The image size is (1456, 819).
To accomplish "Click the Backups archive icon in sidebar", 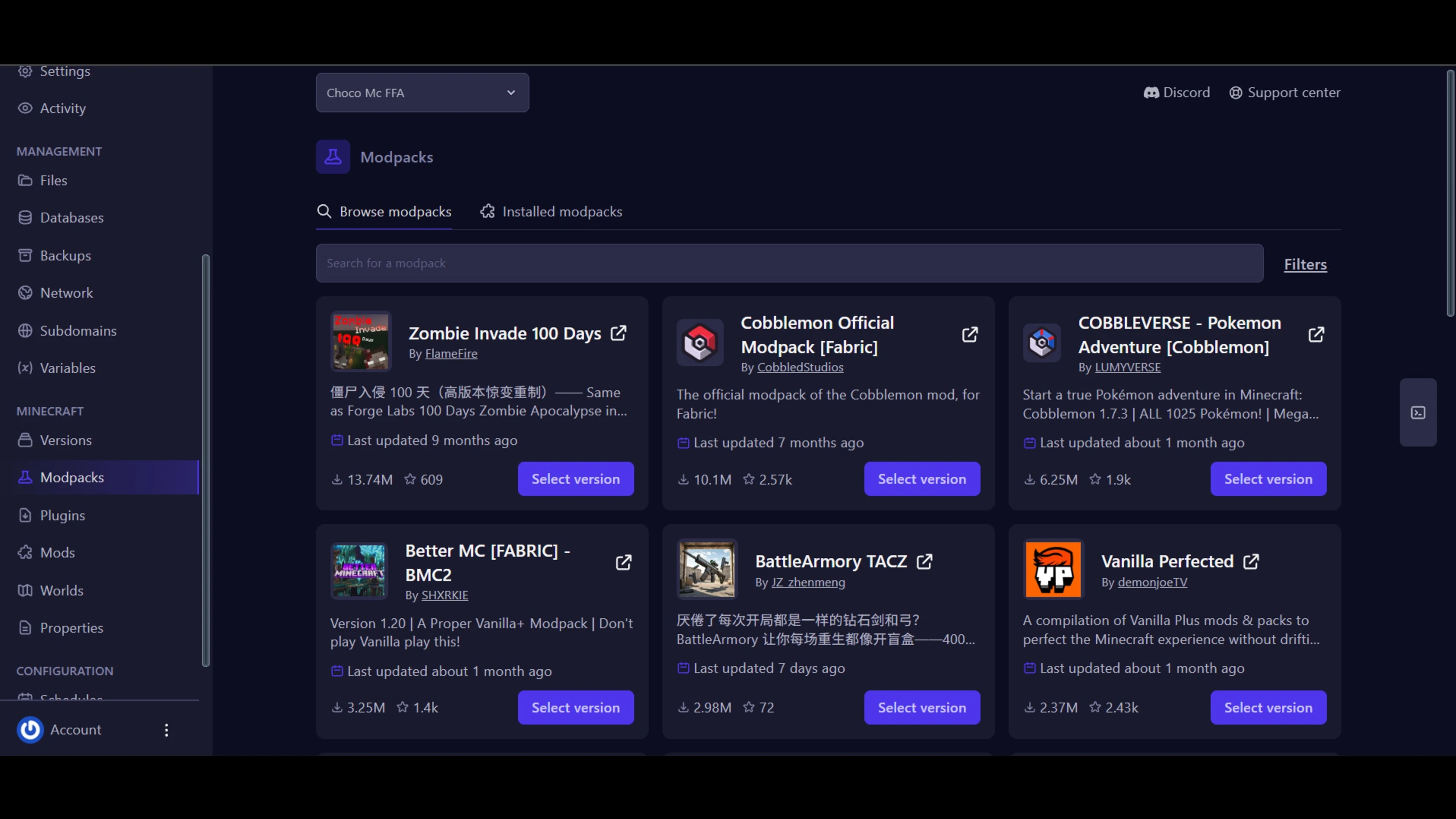I will (25, 255).
